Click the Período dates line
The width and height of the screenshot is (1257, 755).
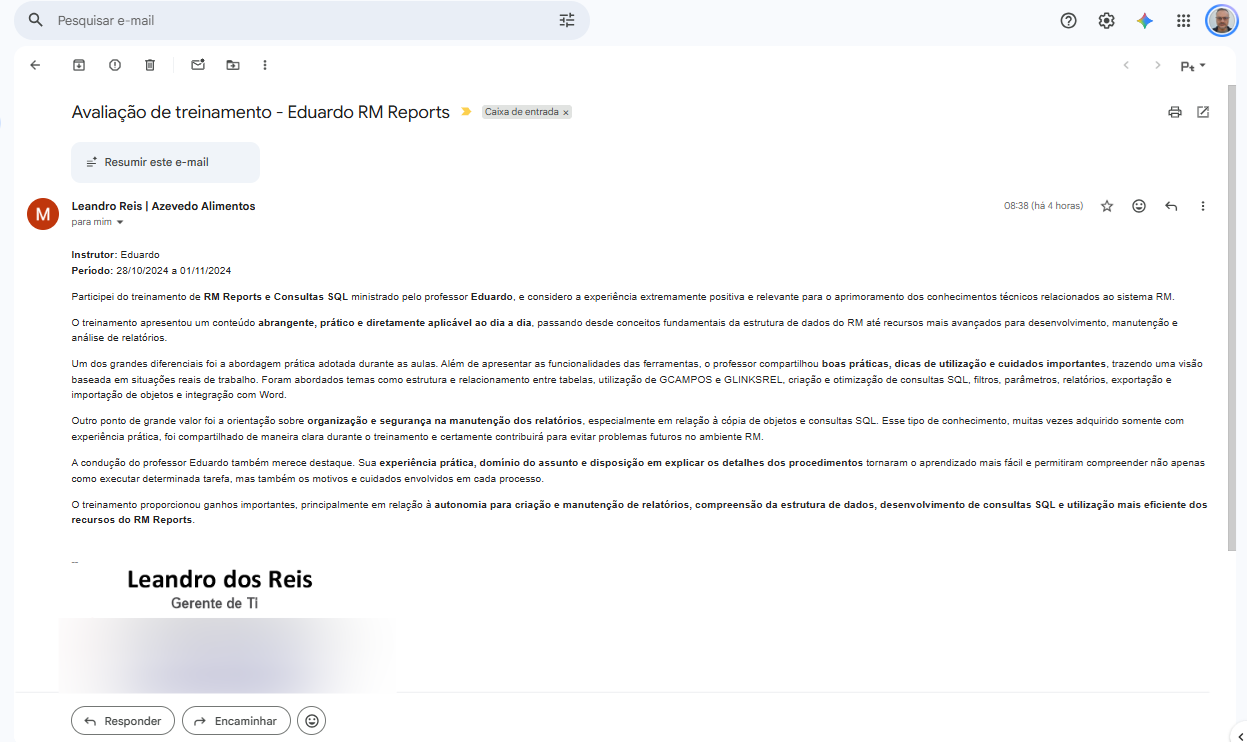click(x=152, y=270)
